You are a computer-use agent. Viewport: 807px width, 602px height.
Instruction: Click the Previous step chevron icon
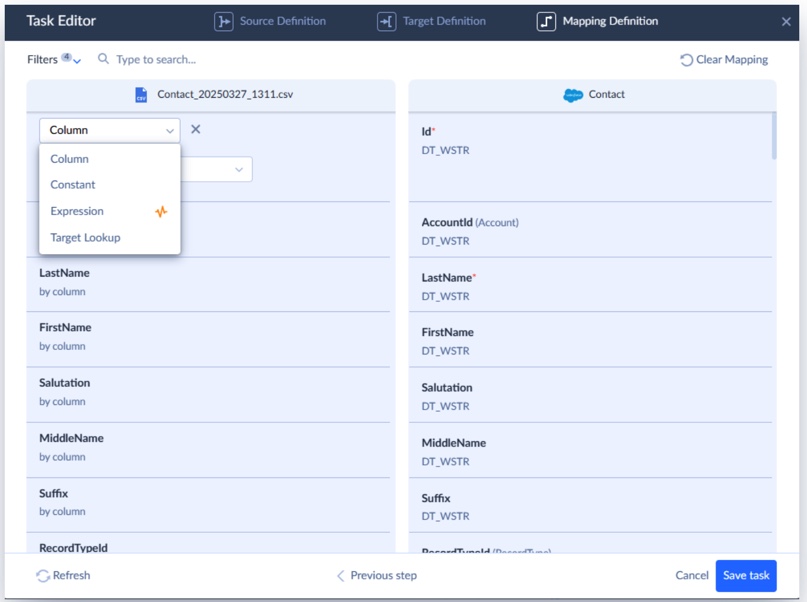point(340,576)
